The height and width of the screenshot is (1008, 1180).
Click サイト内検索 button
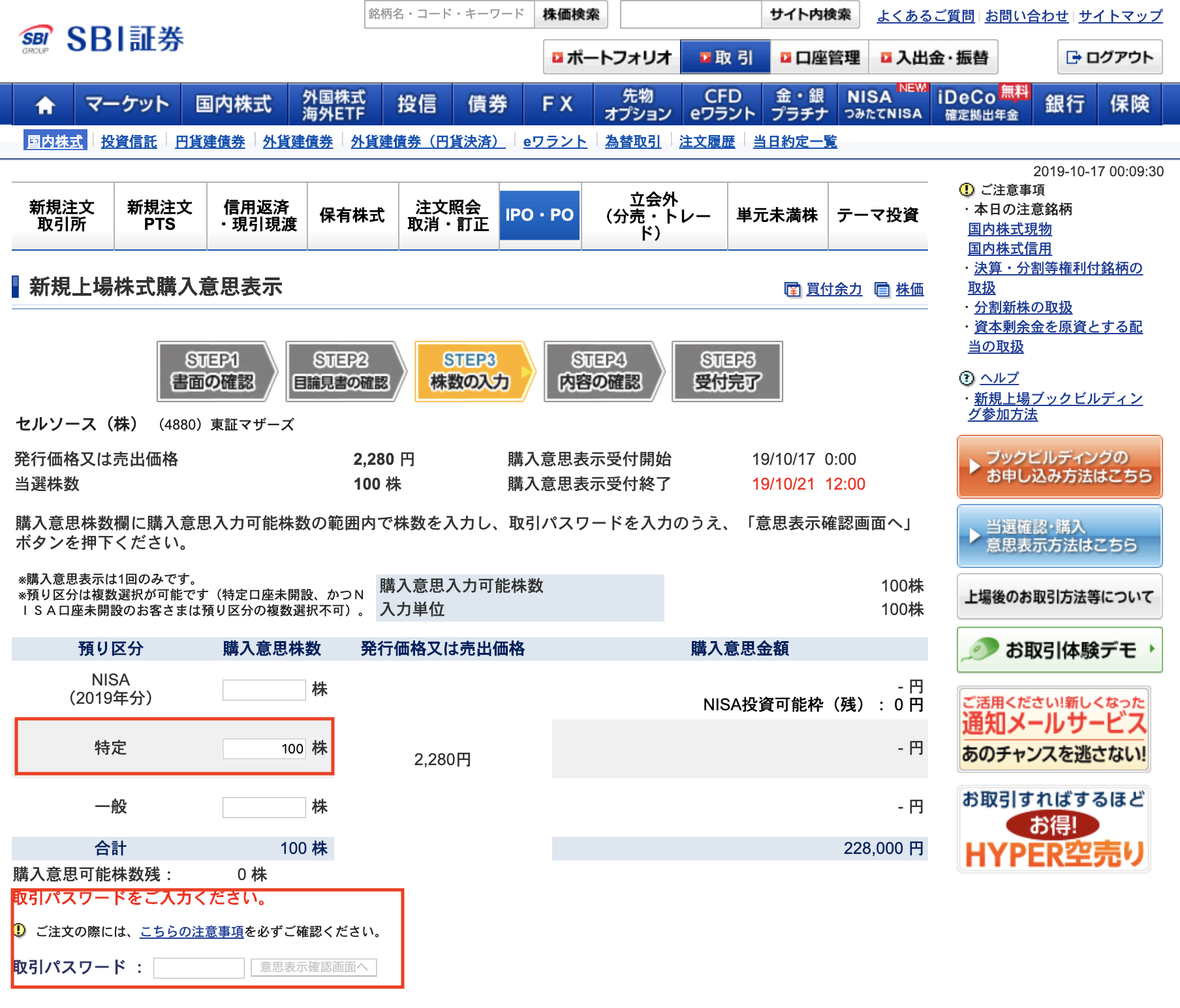coord(810,14)
